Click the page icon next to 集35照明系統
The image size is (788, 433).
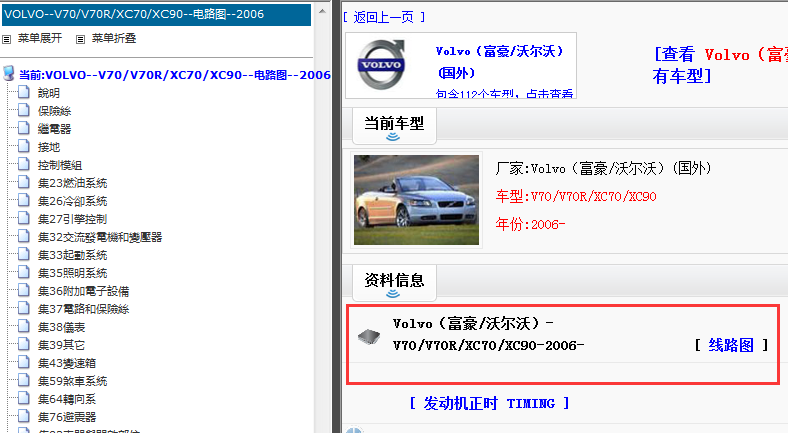tap(24, 273)
